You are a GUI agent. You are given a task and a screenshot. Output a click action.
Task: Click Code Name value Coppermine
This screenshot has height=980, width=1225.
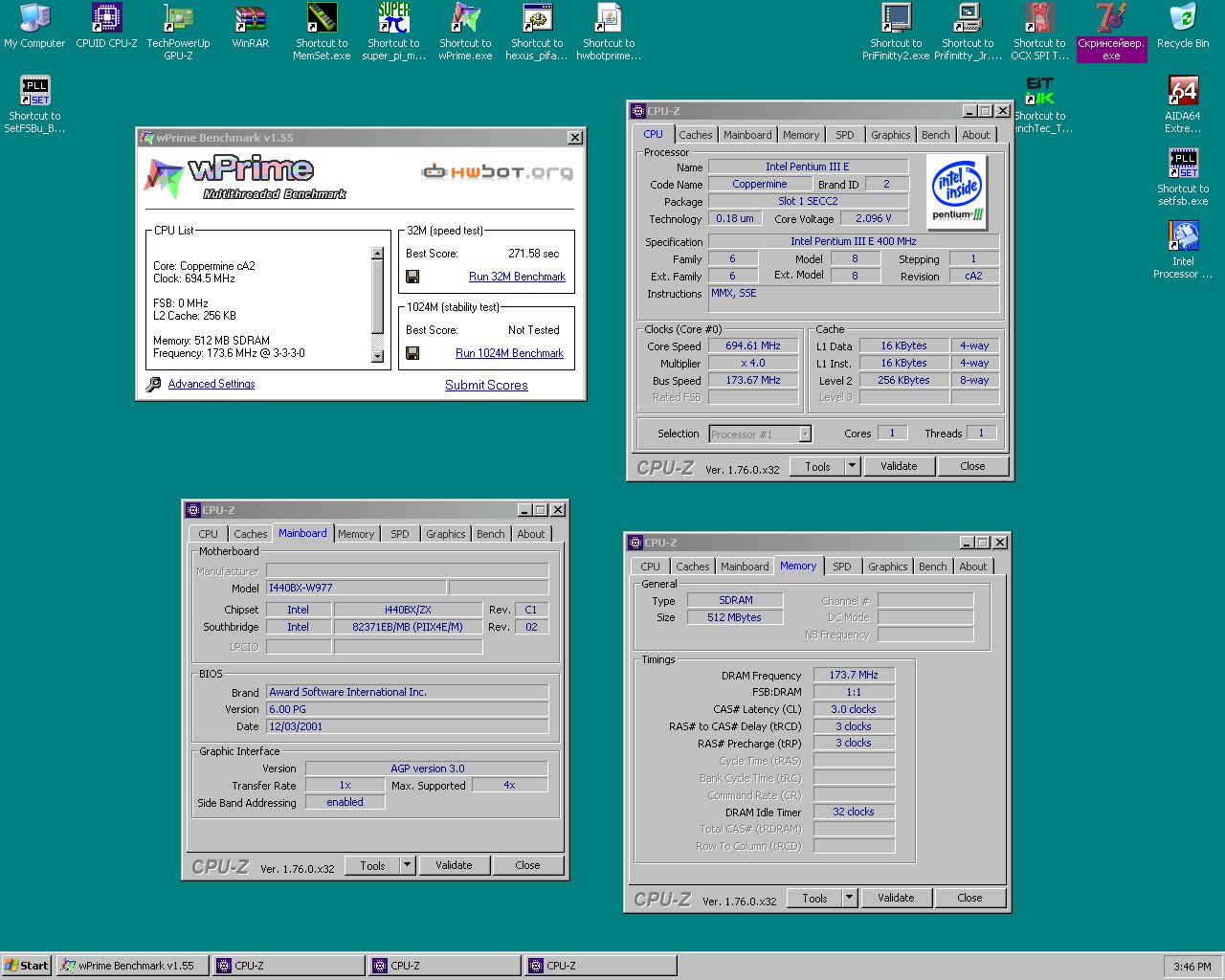coord(760,184)
